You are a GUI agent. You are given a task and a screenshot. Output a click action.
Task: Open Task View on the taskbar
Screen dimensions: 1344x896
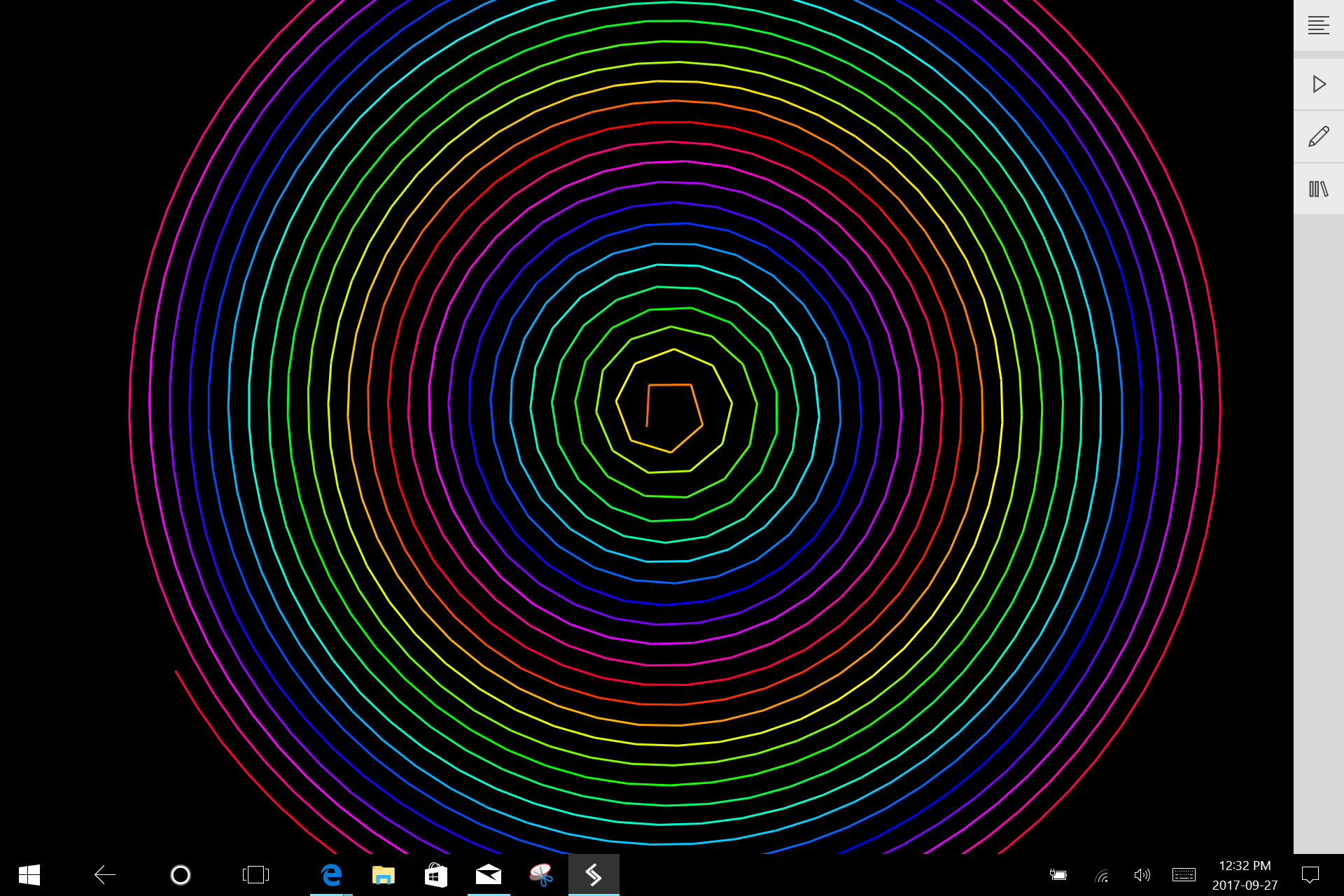pos(255,874)
